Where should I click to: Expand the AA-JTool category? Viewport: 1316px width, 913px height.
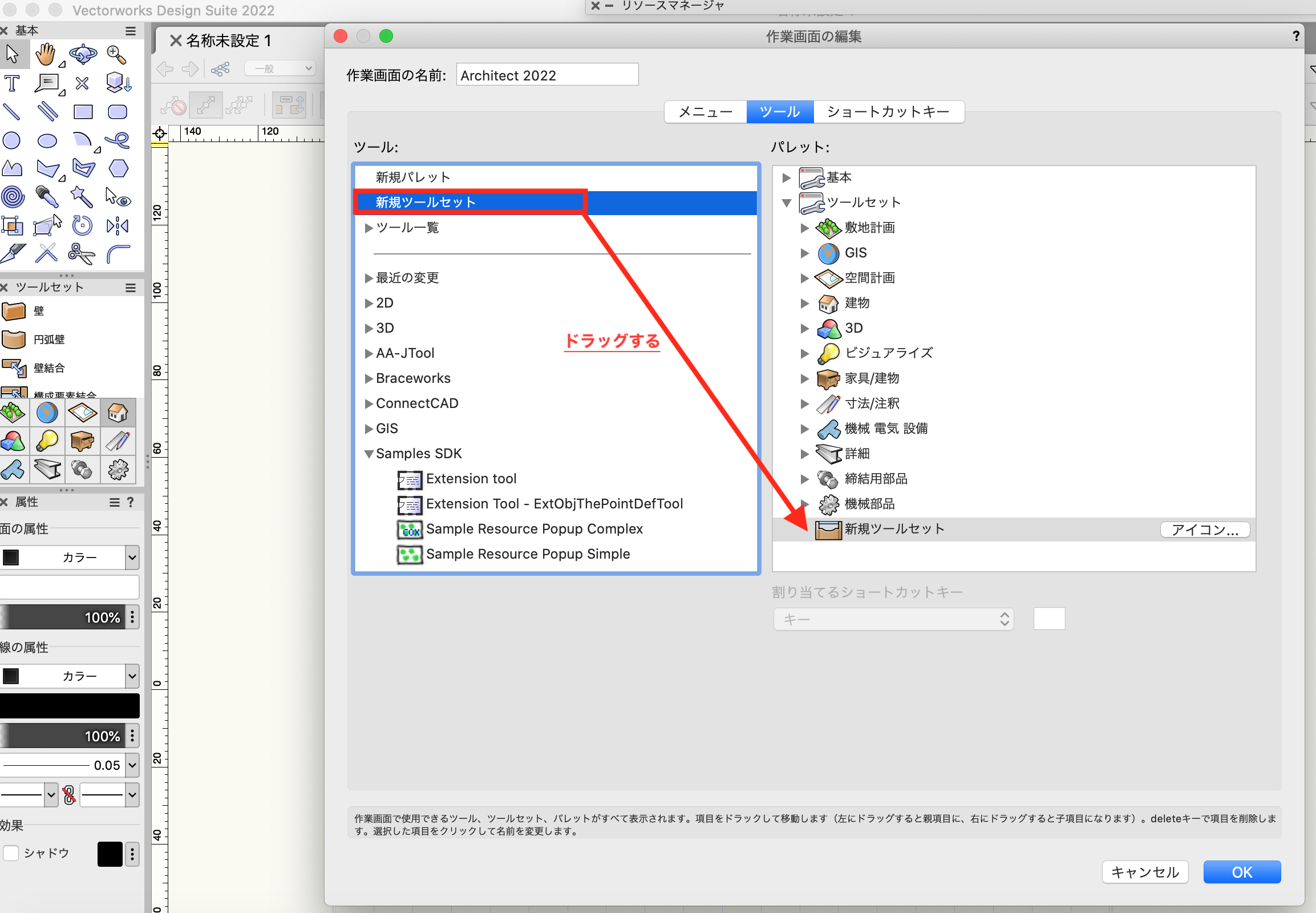click(x=369, y=354)
